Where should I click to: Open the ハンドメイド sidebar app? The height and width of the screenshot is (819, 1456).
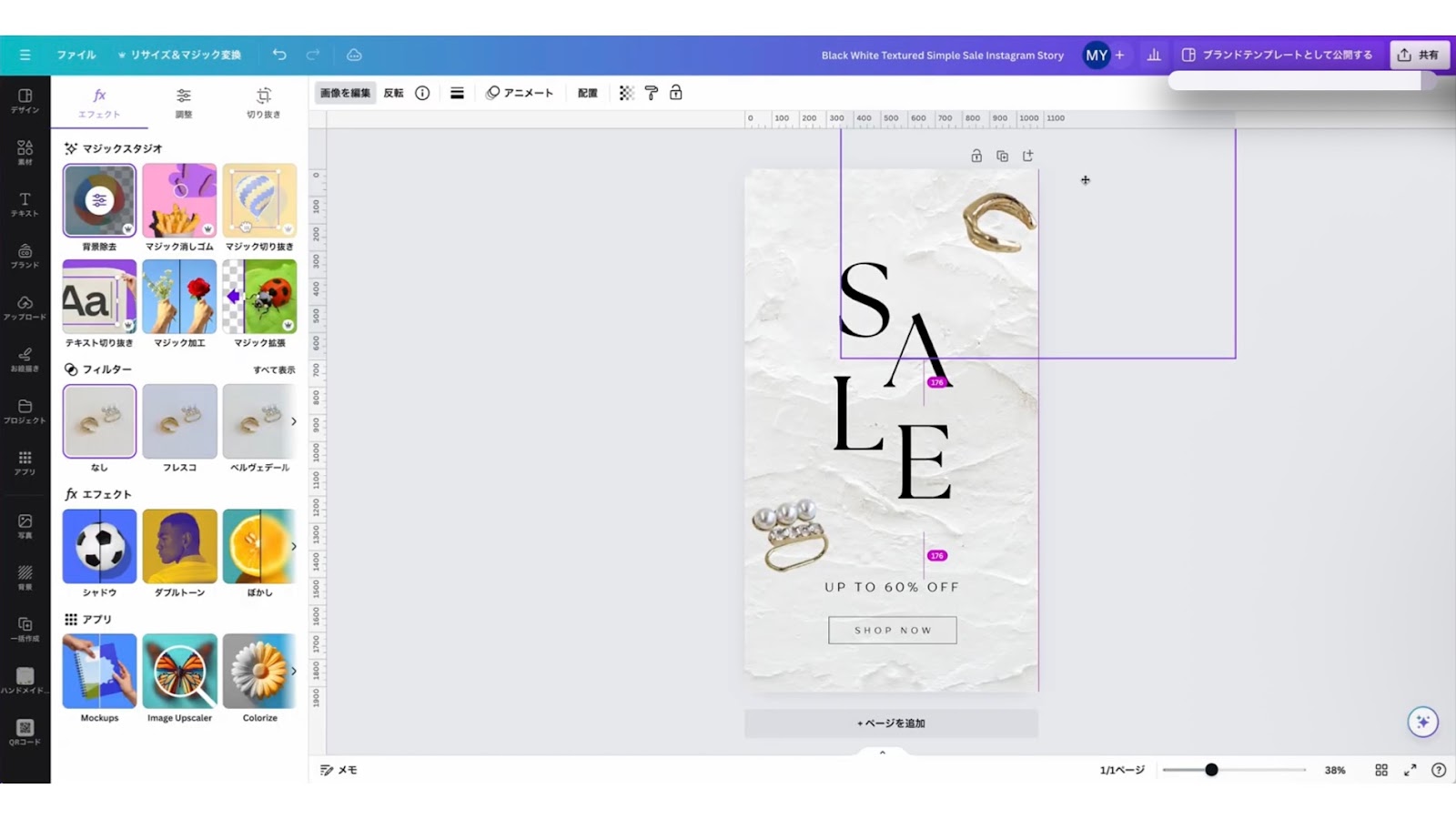click(25, 681)
